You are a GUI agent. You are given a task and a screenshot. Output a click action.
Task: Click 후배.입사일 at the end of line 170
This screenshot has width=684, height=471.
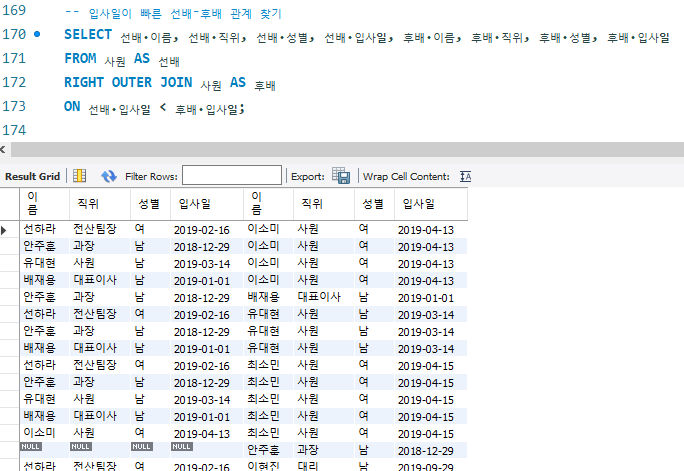[638, 38]
